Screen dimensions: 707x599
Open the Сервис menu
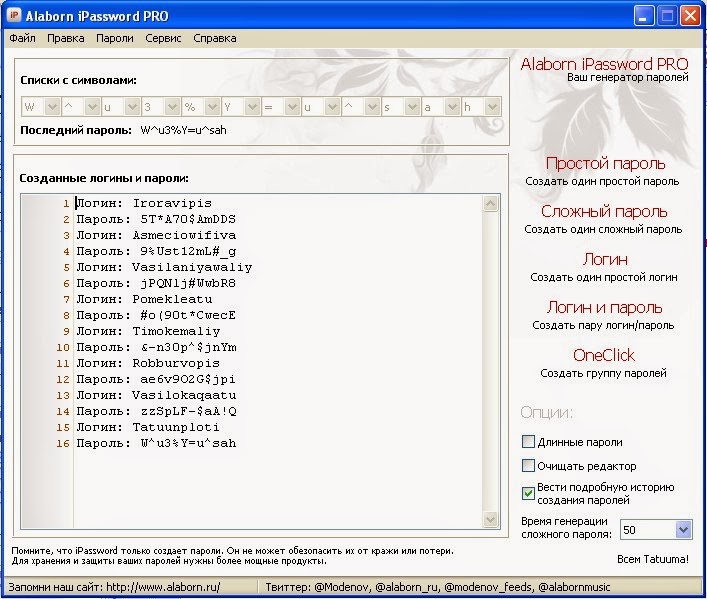[x=163, y=38]
